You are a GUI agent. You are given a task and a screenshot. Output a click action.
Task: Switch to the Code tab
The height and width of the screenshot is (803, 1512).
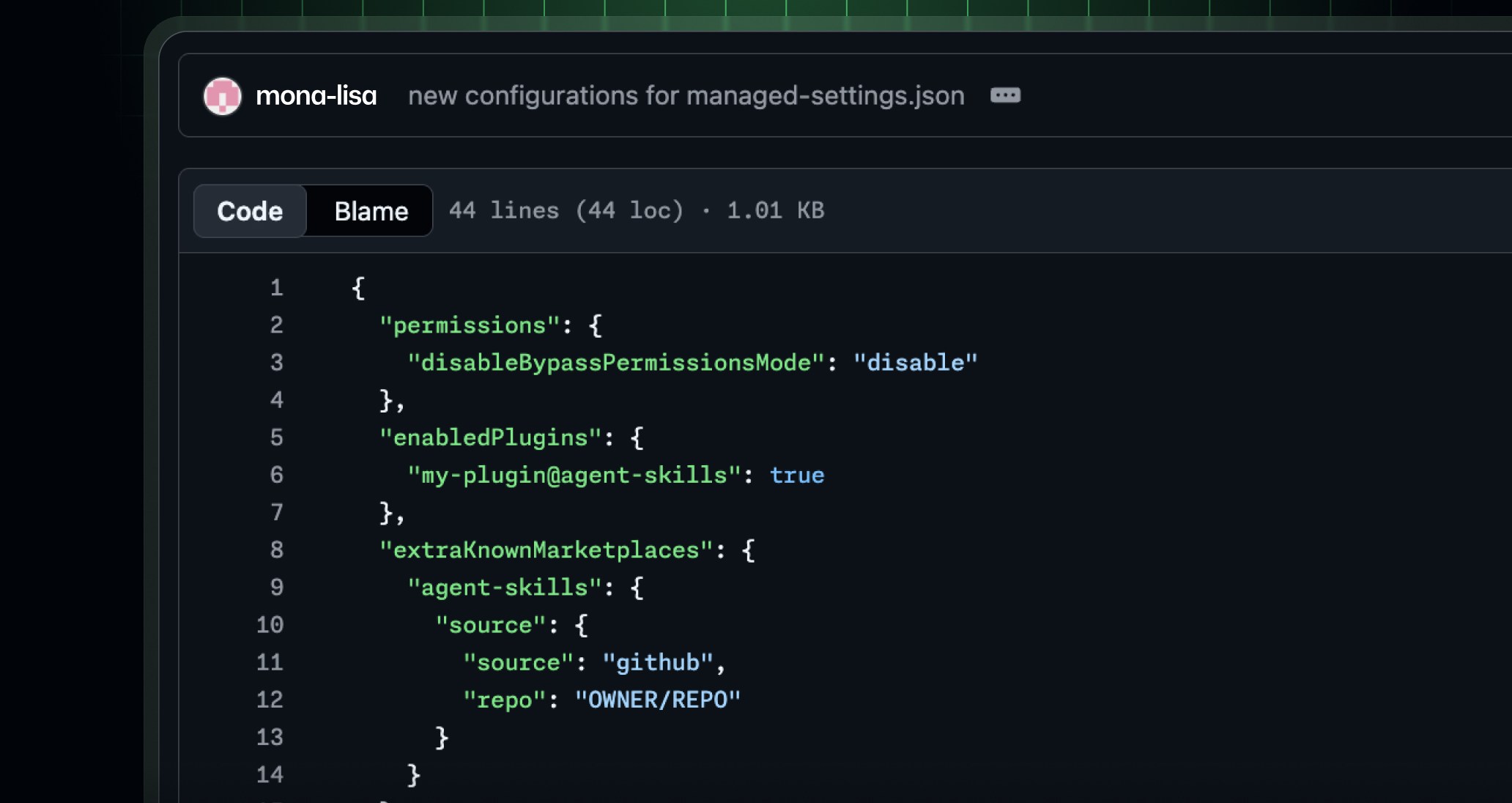pyautogui.click(x=250, y=211)
